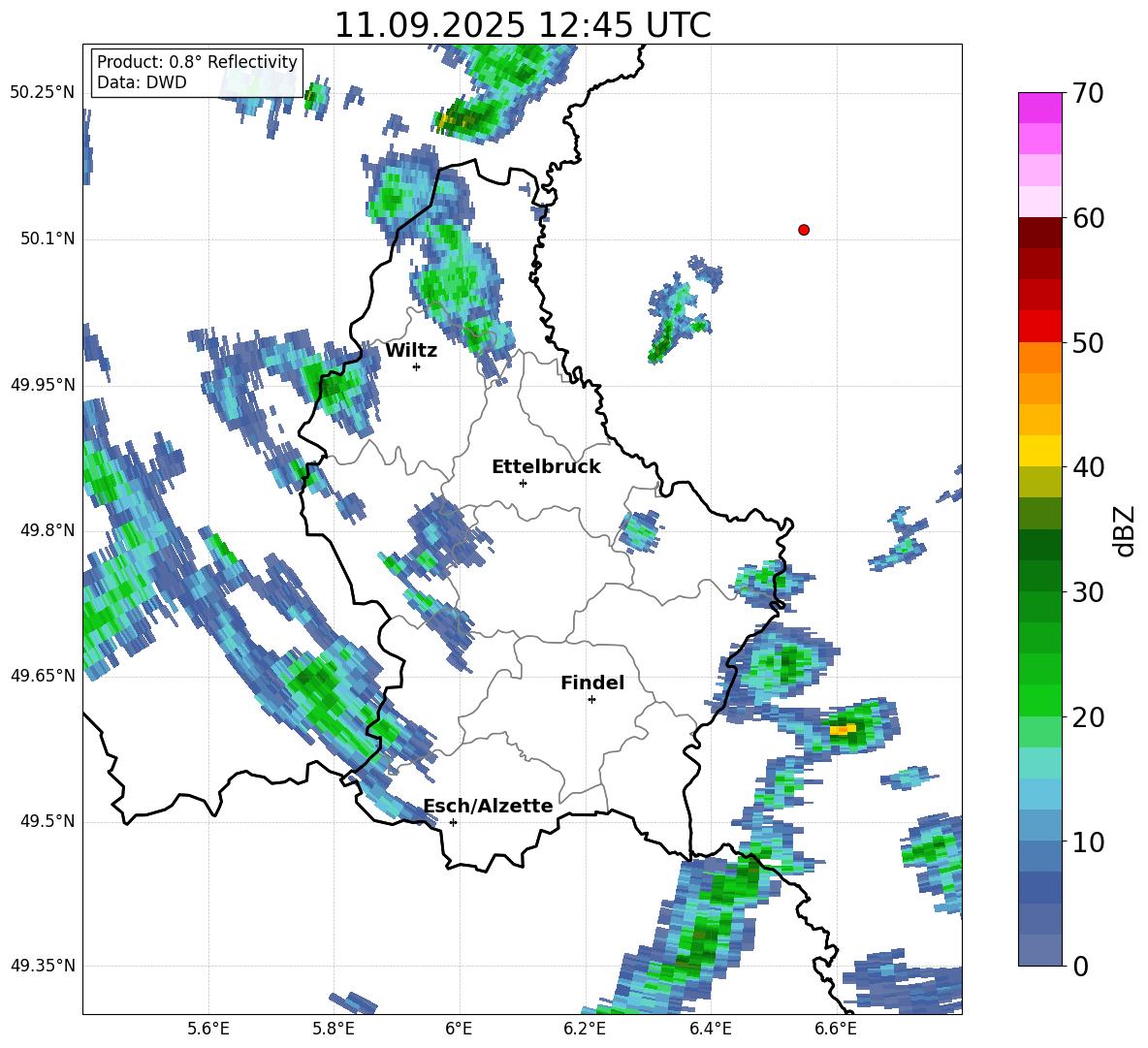The height and width of the screenshot is (1048, 1148).
Task: Click the magenta top colorbar segment
Action: (1039, 108)
